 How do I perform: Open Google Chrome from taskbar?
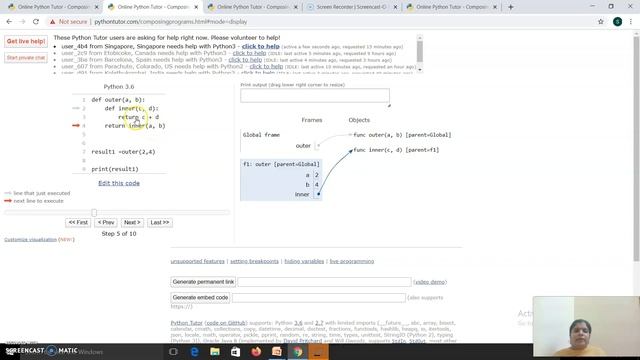tap(298, 352)
